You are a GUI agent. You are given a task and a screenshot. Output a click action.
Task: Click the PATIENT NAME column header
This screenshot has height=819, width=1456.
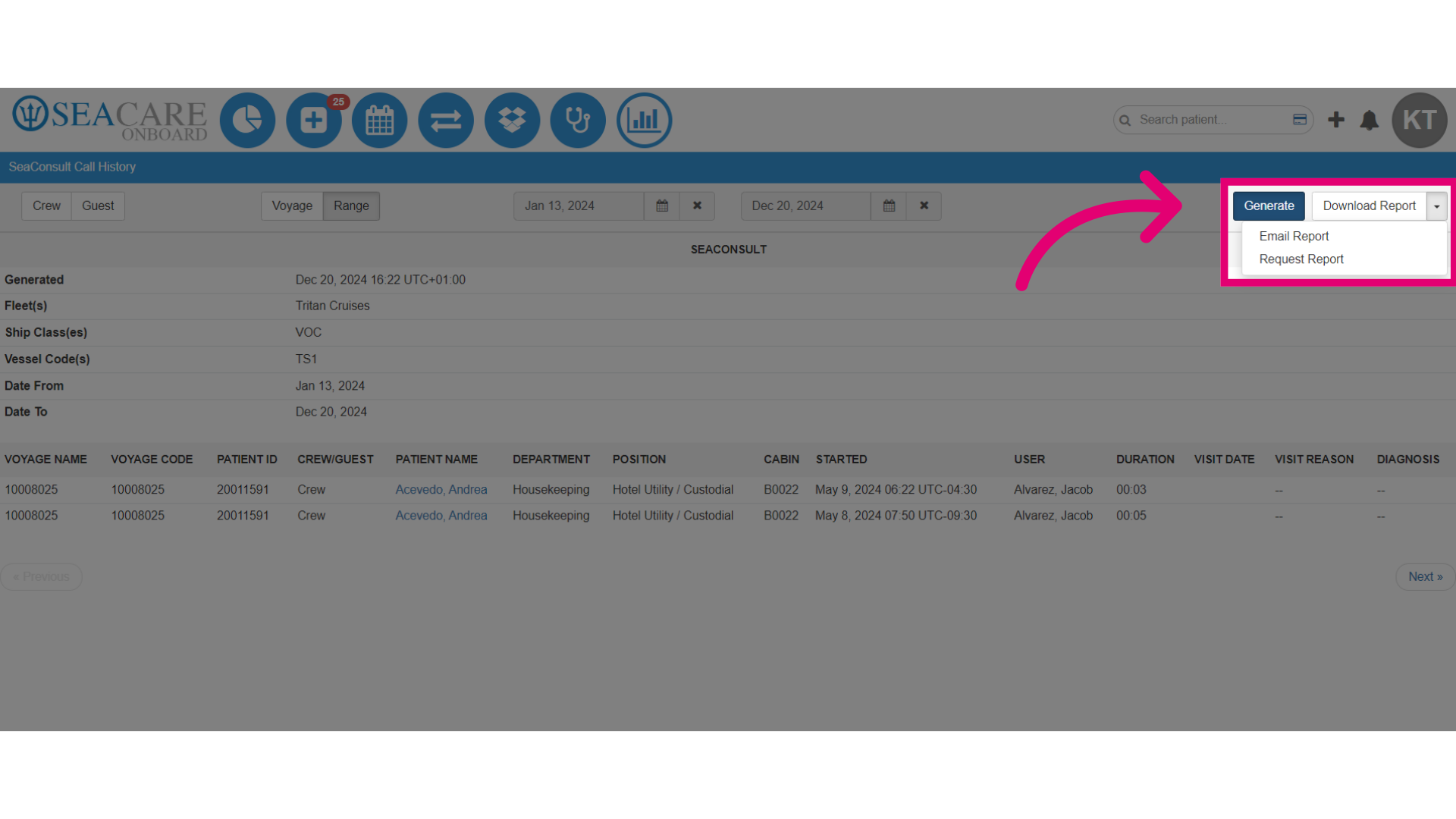coord(436,459)
